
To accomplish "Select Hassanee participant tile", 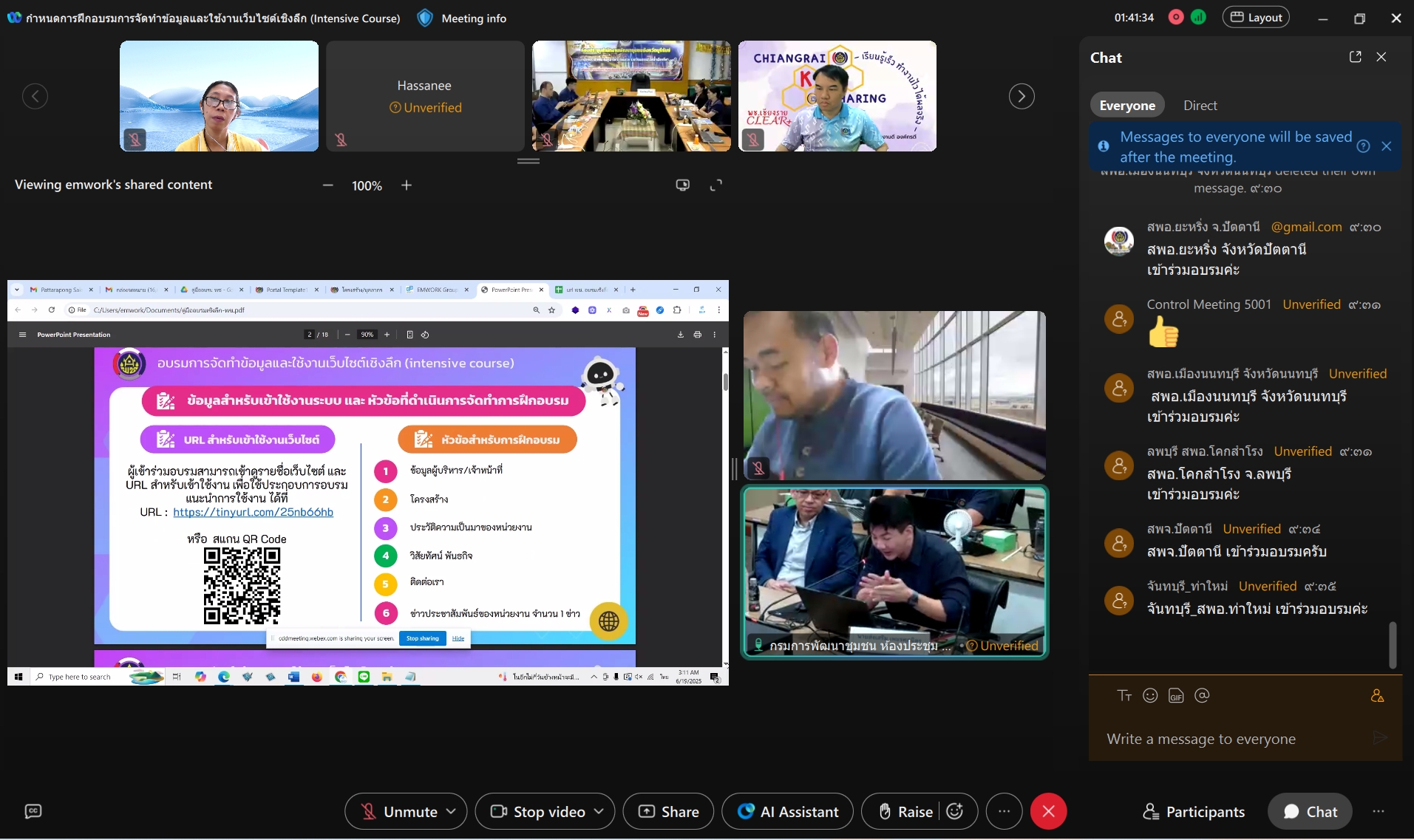I will point(425,96).
